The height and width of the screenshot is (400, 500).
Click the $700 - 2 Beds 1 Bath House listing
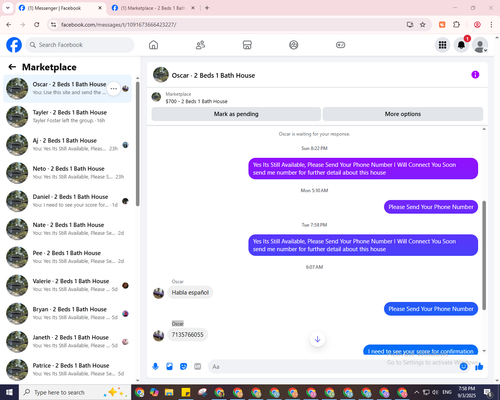(x=196, y=101)
